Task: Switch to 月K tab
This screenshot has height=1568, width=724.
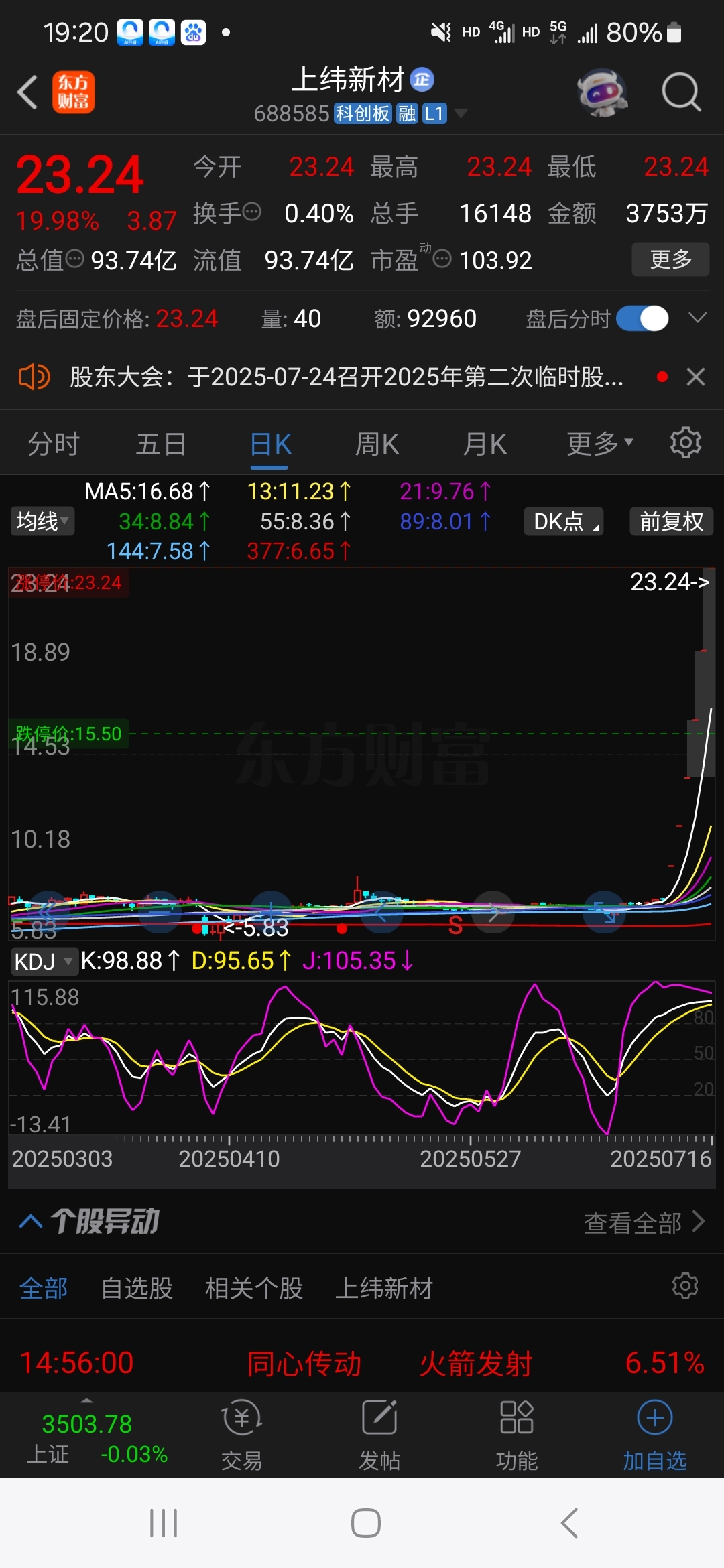Action: (x=485, y=444)
